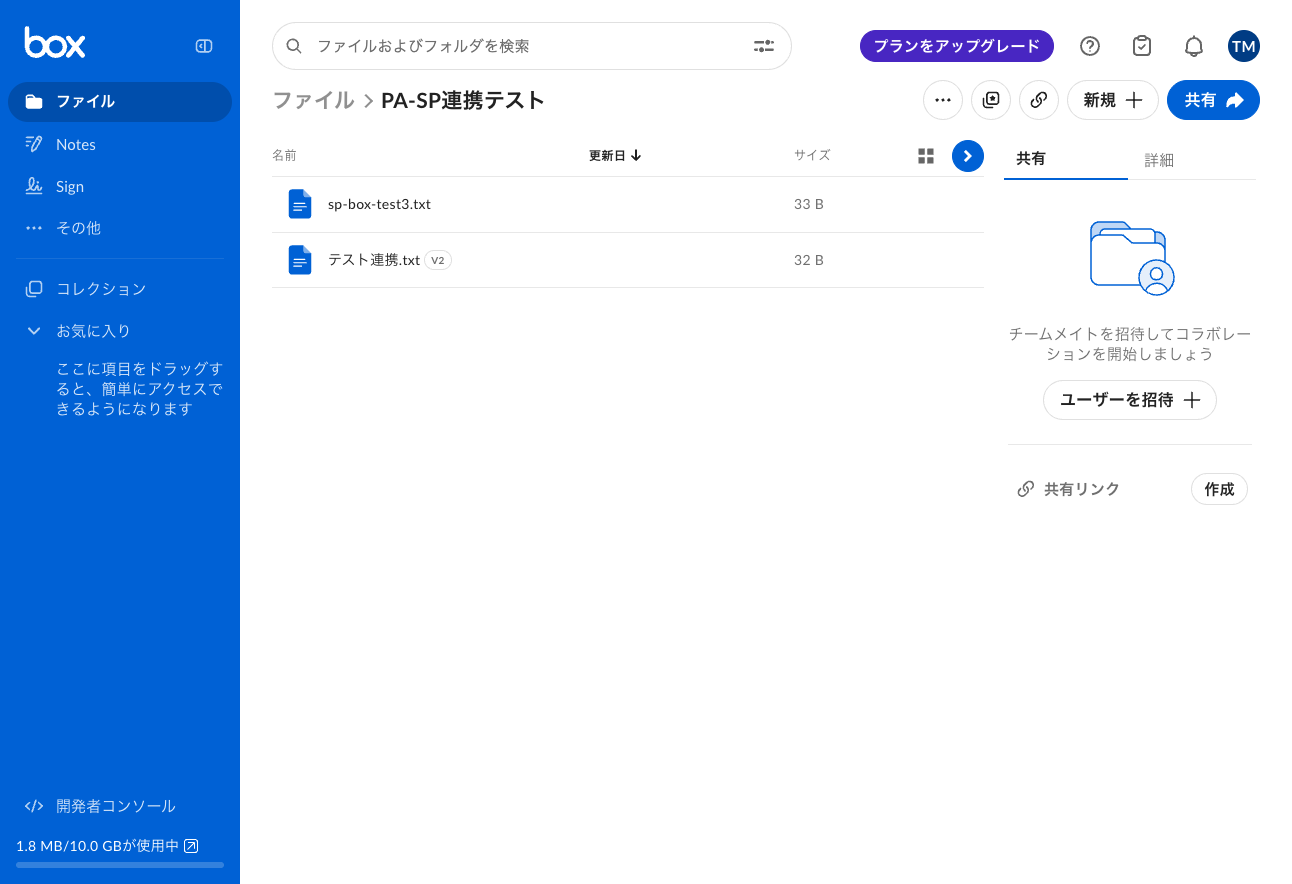Click the blue 共有 button
The width and height of the screenshot is (1292, 884).
[1213, 100]
